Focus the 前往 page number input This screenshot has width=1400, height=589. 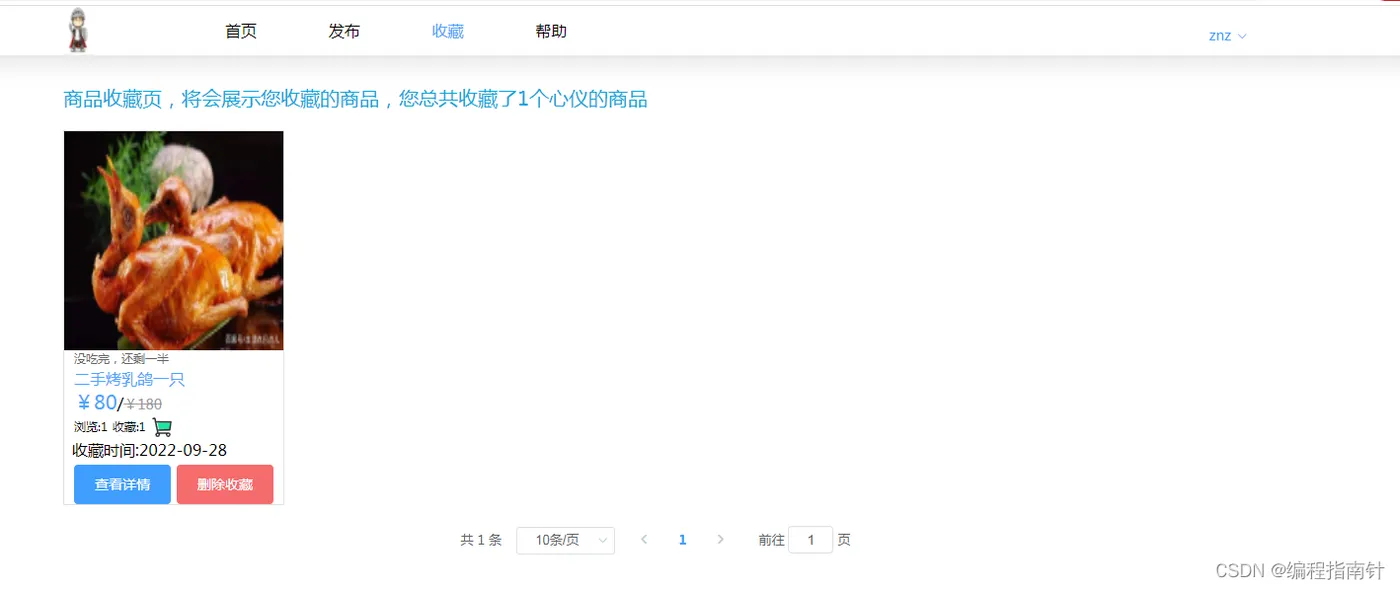[x=811, y=540]
